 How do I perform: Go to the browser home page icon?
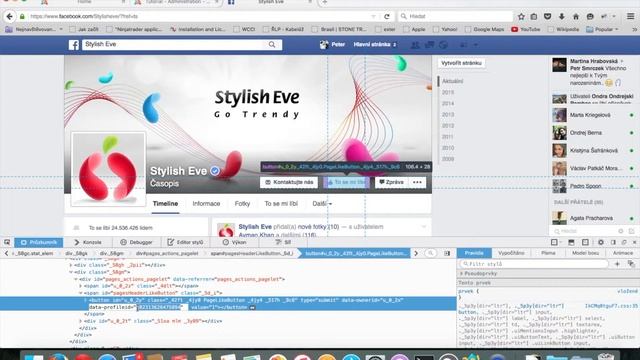point(576,16)
